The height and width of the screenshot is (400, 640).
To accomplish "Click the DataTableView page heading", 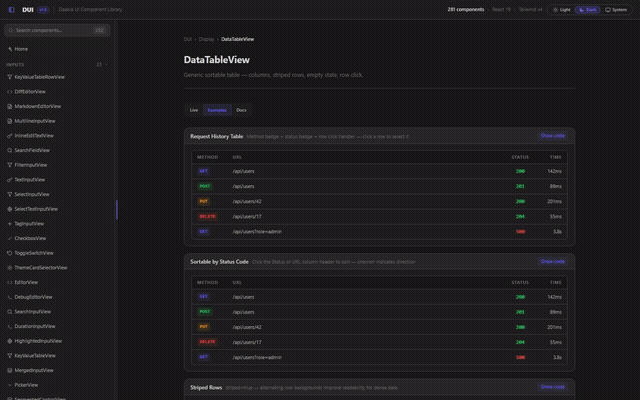I will tap(217, 60).
